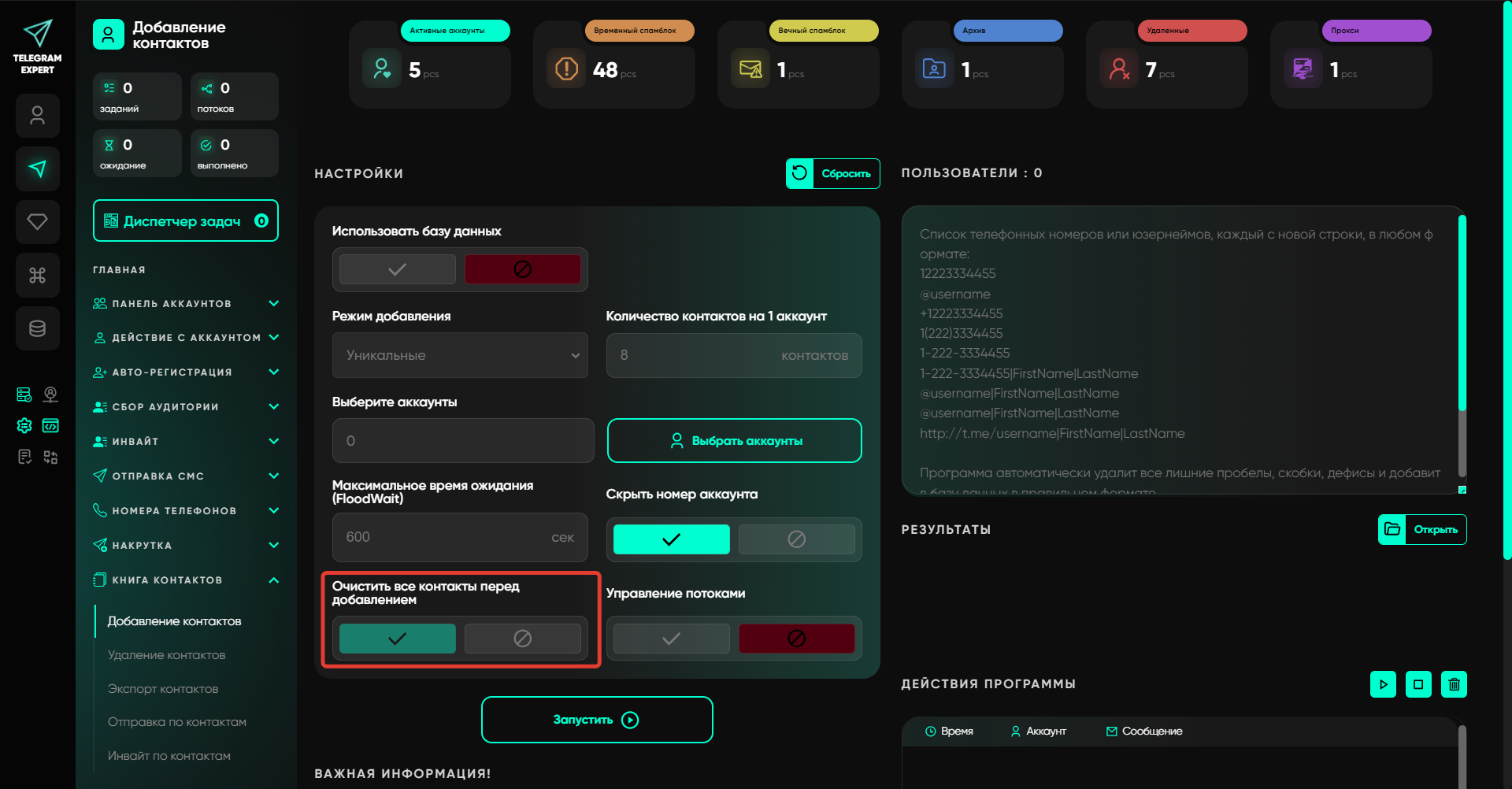Click the diamond icon in left sidebar

point(37,222)
